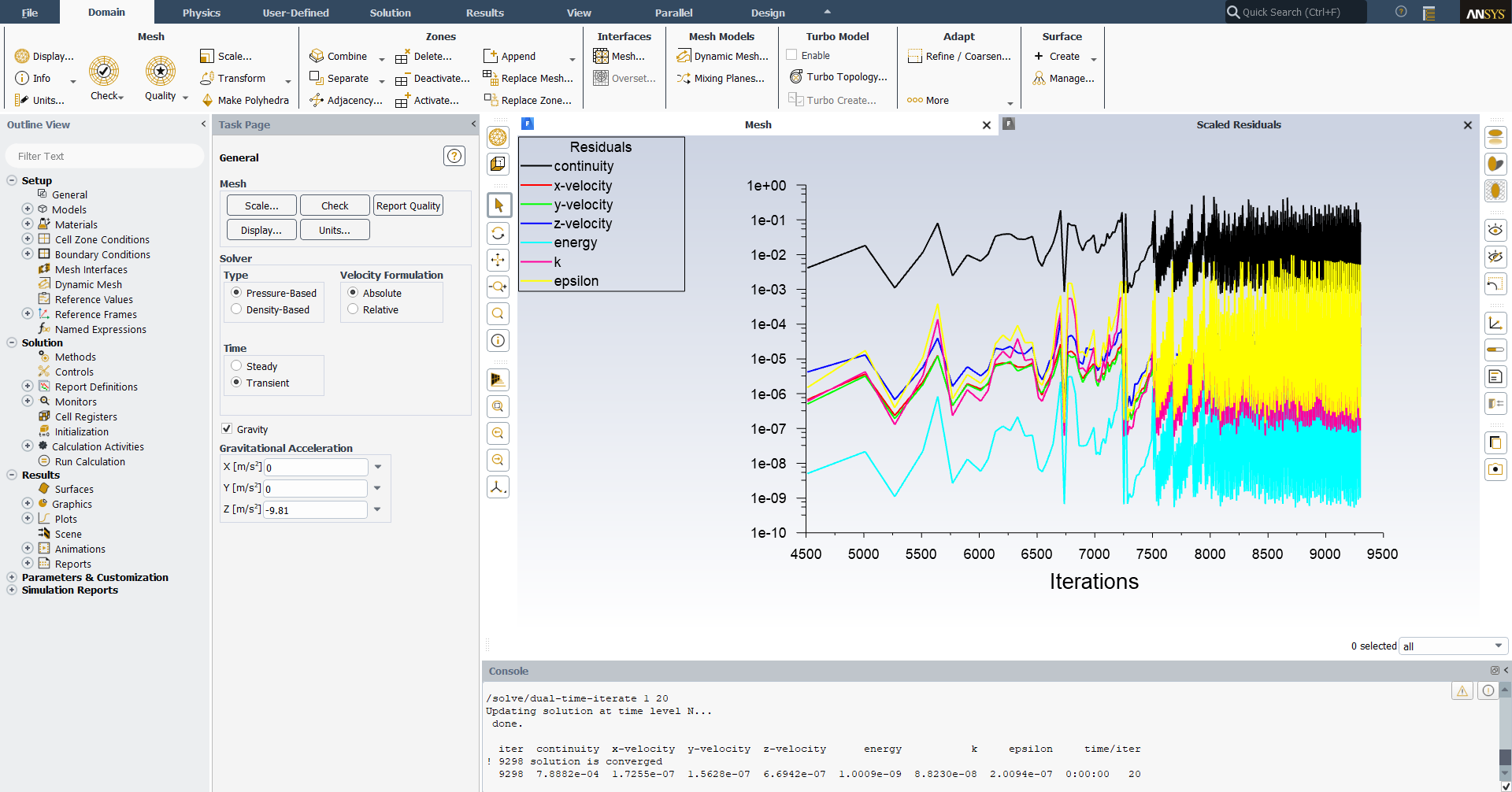
Task: Select the Density-Based solver type
Action: point(236,309)
